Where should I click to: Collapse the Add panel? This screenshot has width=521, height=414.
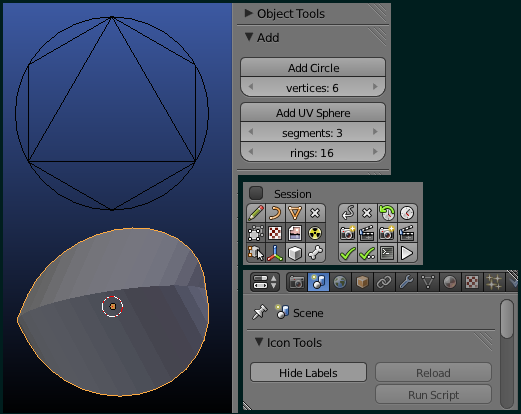[x=249, y=37]
